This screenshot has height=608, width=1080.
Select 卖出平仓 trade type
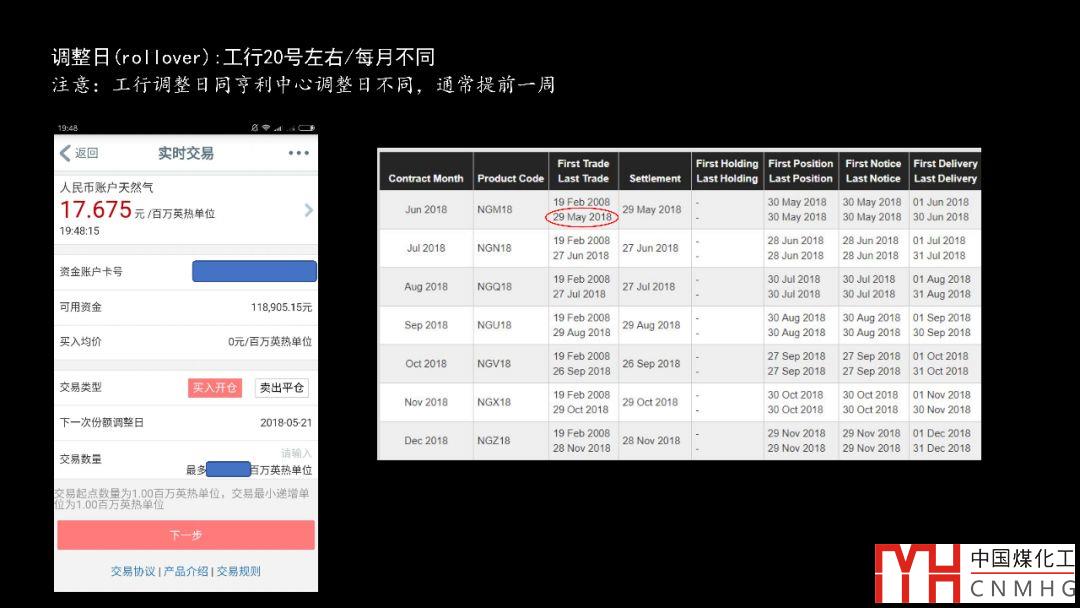(x=282, y=388)
